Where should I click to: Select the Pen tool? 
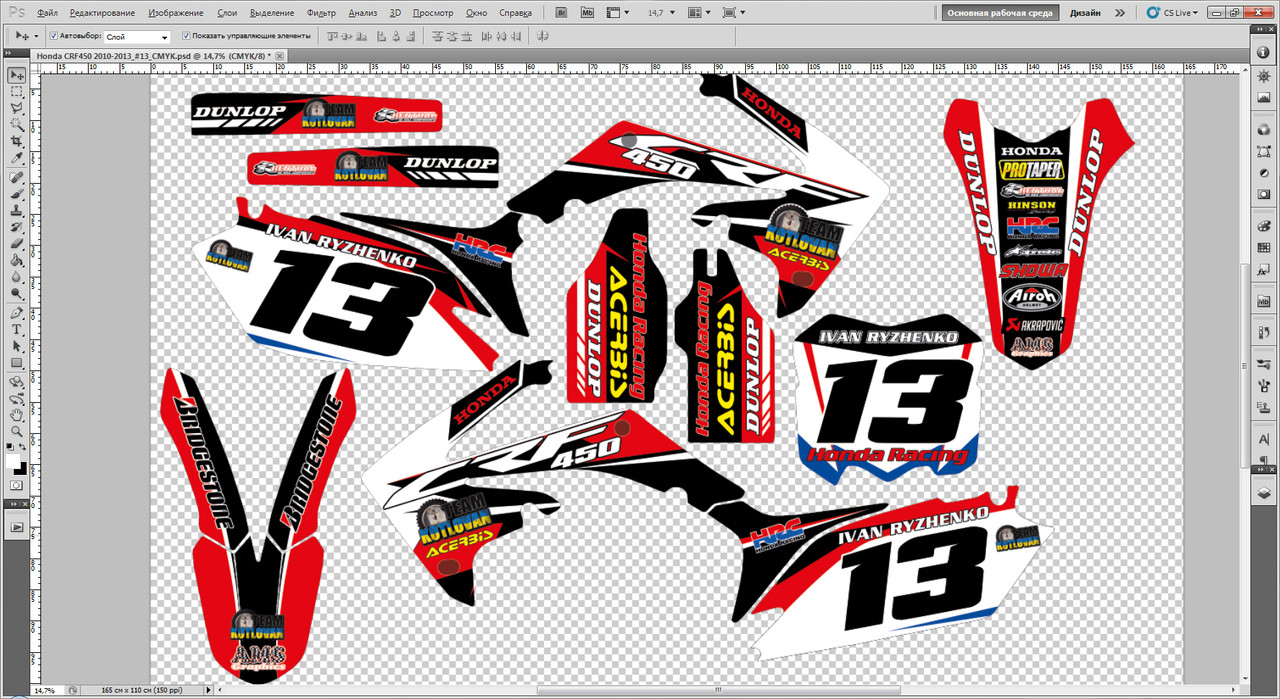pos(17,313)
